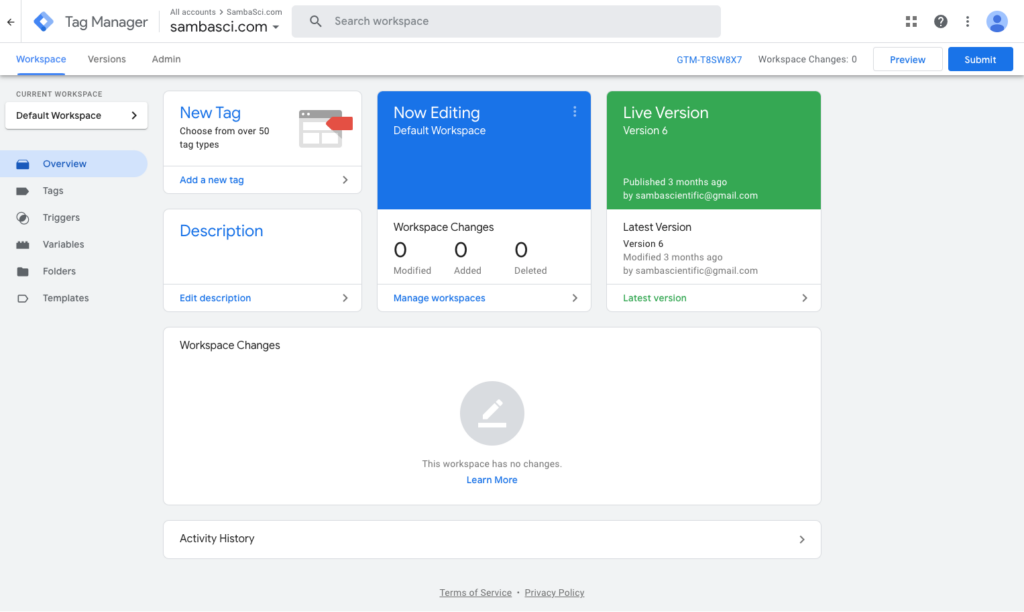Click the Templates icon in sidebar
This screenshot has width=1024, height=612.
click(x=23, y=298)
